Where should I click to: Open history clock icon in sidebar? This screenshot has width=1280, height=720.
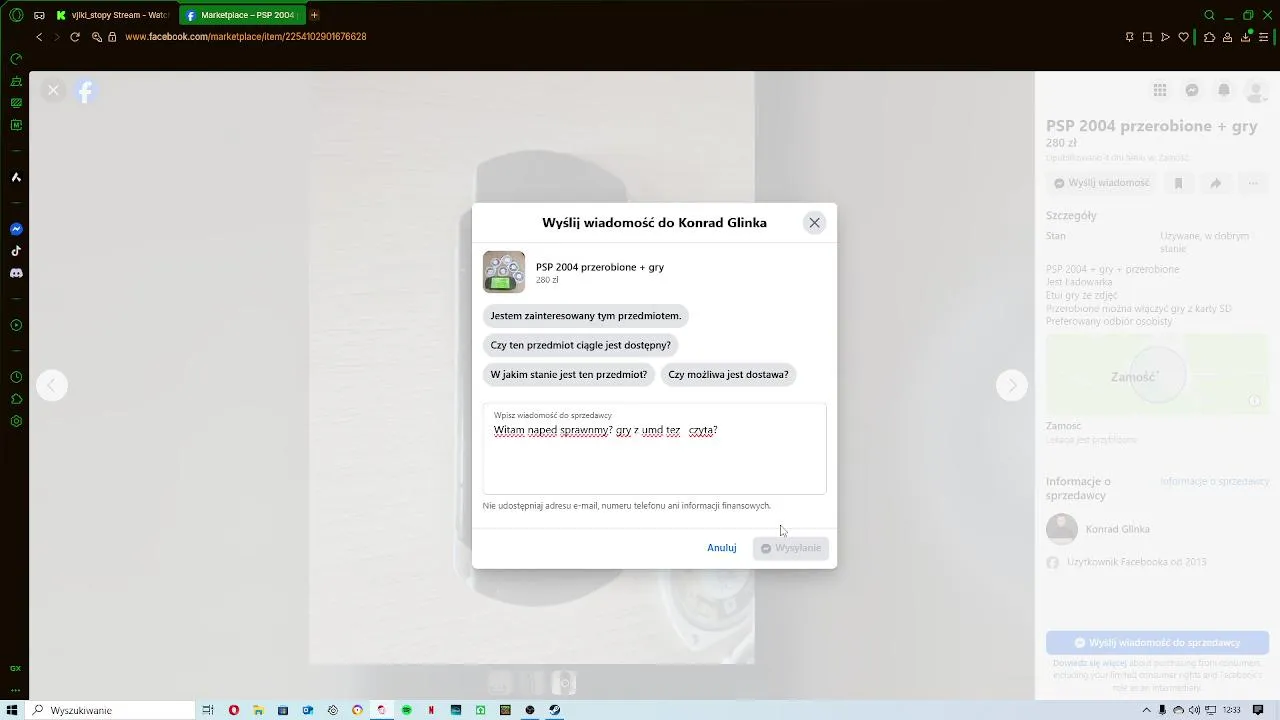[x=16, y=377]
